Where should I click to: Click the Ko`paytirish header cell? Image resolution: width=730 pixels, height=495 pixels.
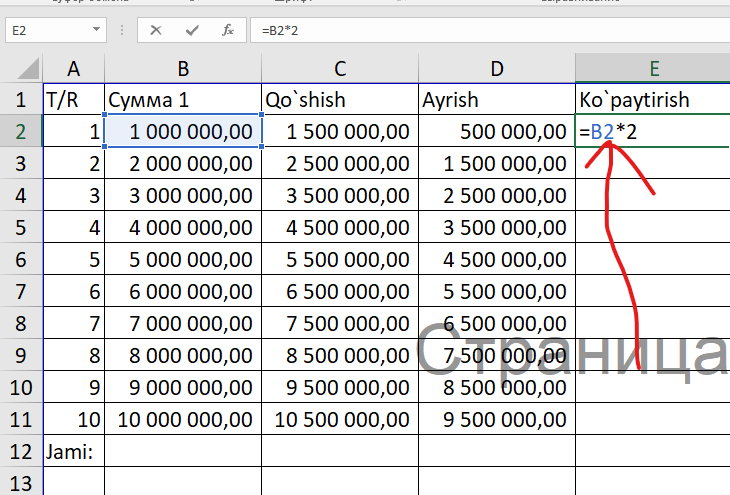653,100
